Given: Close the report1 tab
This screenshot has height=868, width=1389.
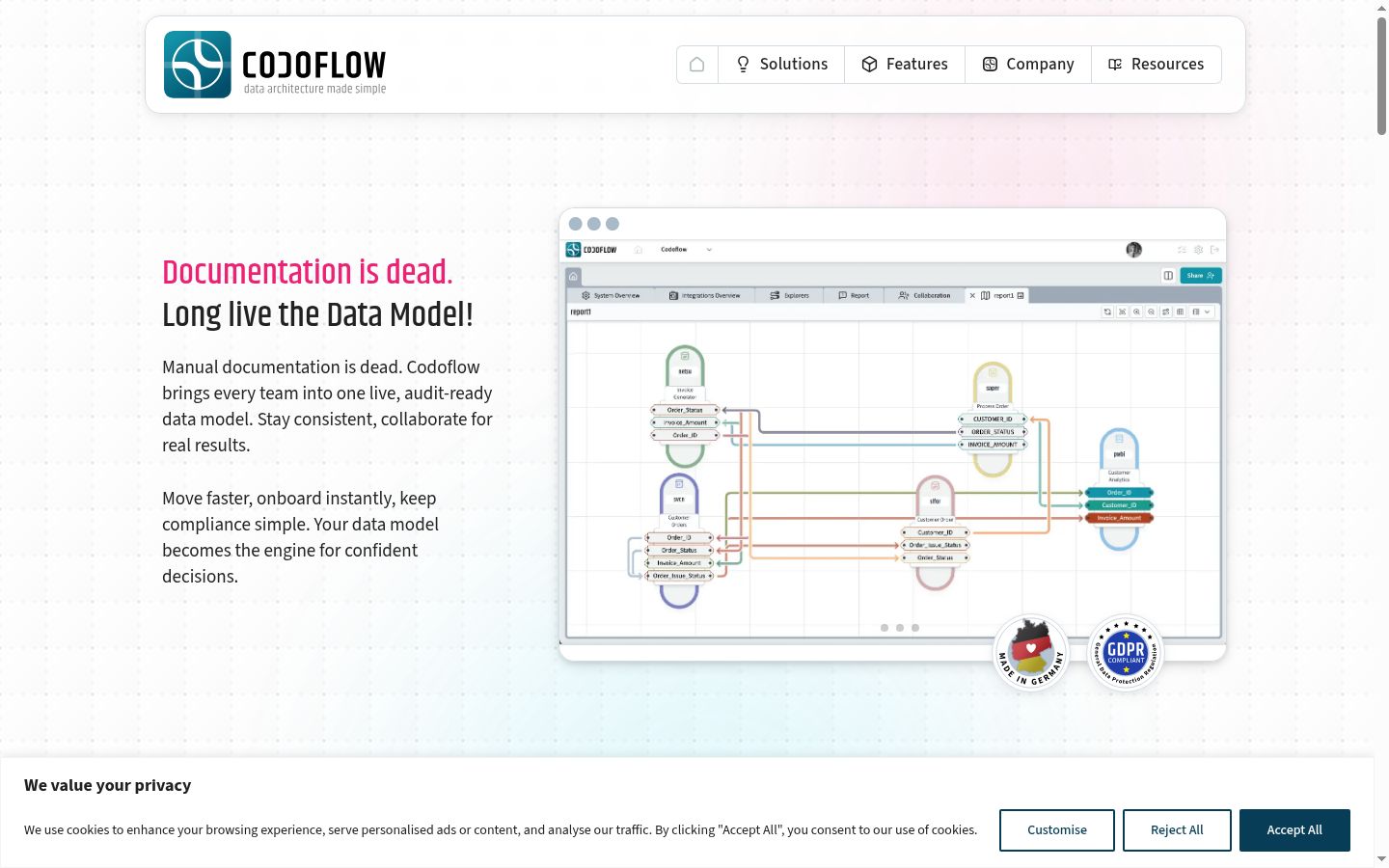Looking at the screenshot, I should [972, 296].
